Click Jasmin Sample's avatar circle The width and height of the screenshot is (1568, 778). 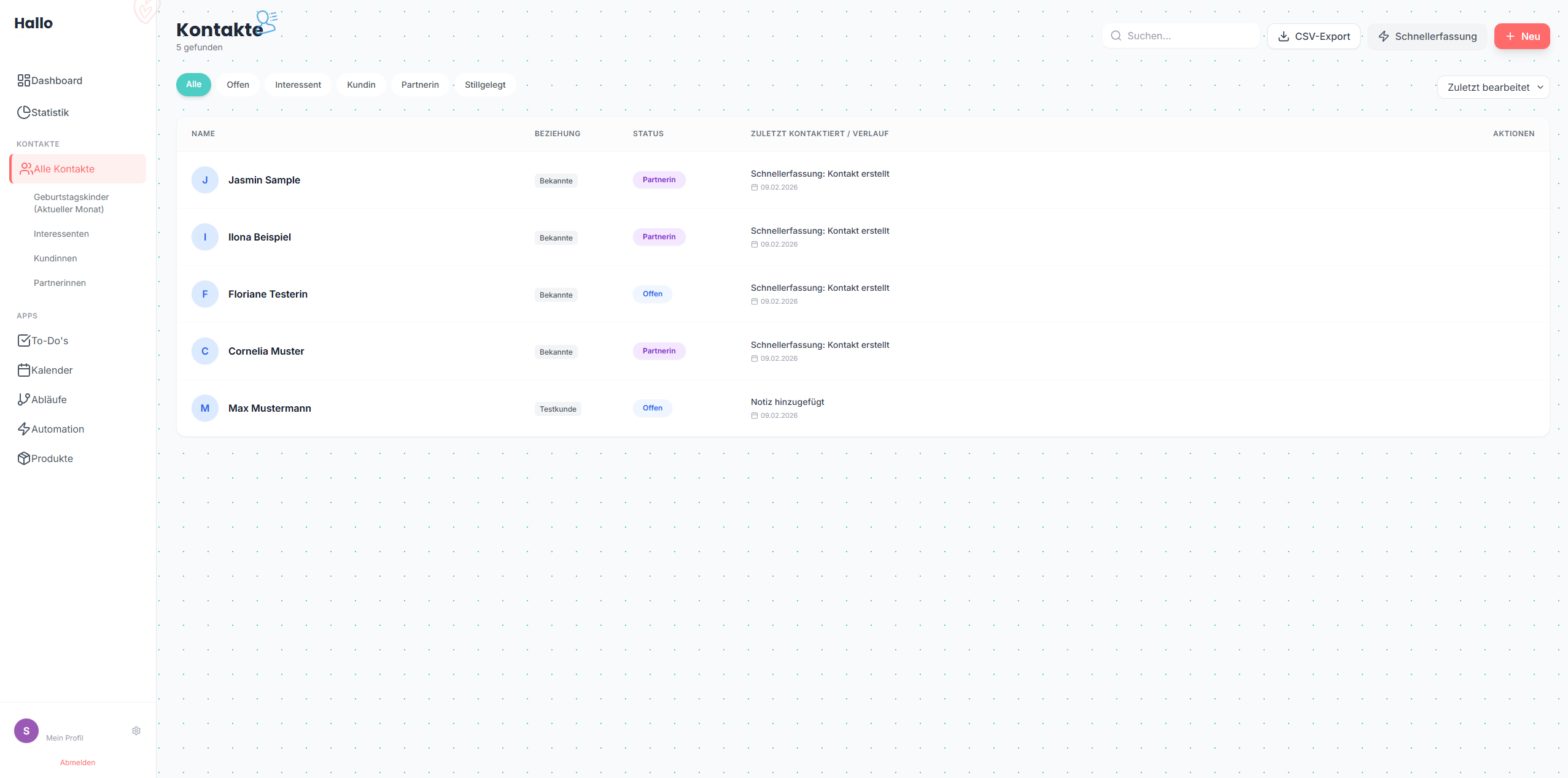(x=205, y=180)
